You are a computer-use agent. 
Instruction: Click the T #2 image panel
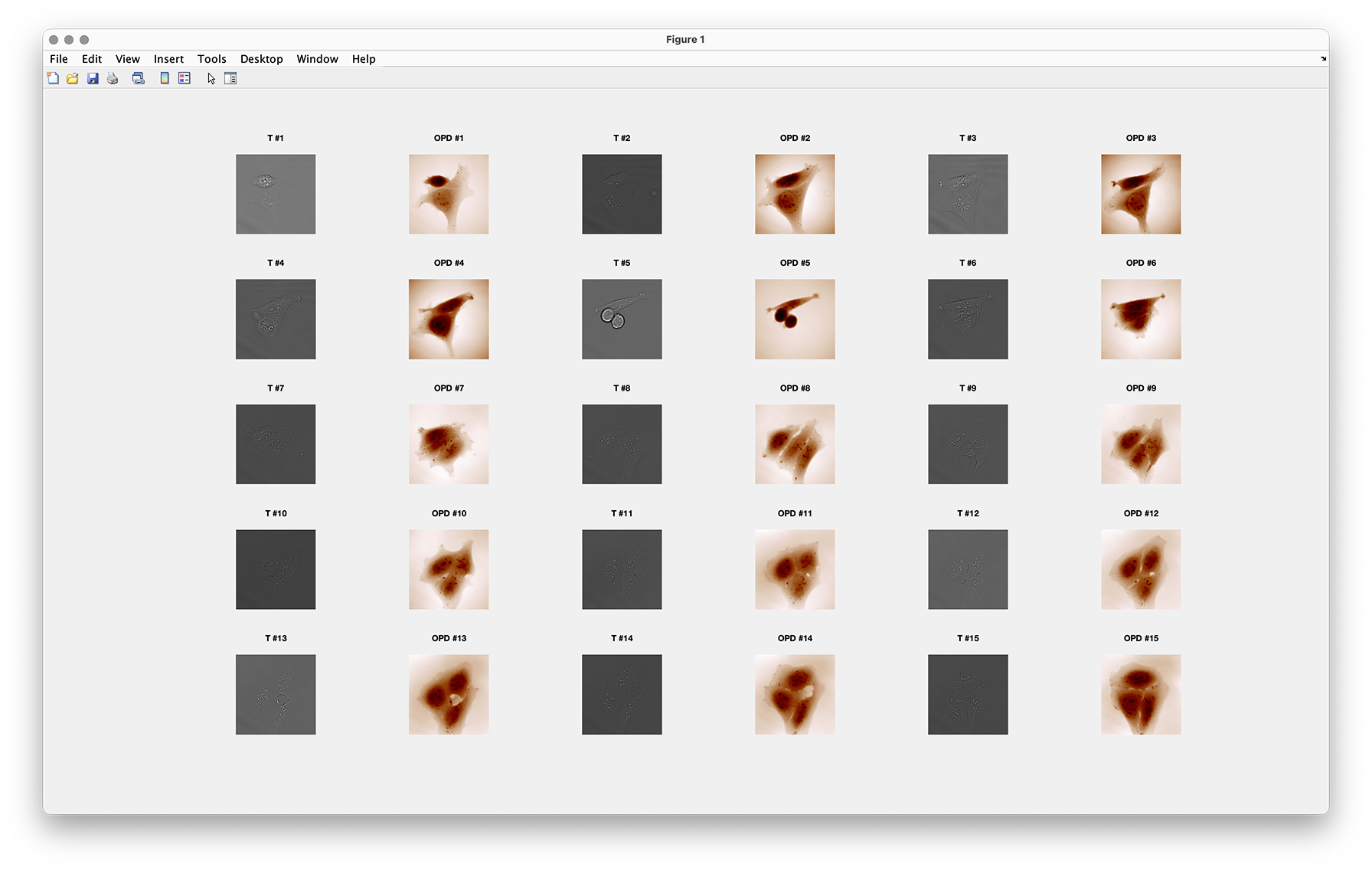[622, 194]
